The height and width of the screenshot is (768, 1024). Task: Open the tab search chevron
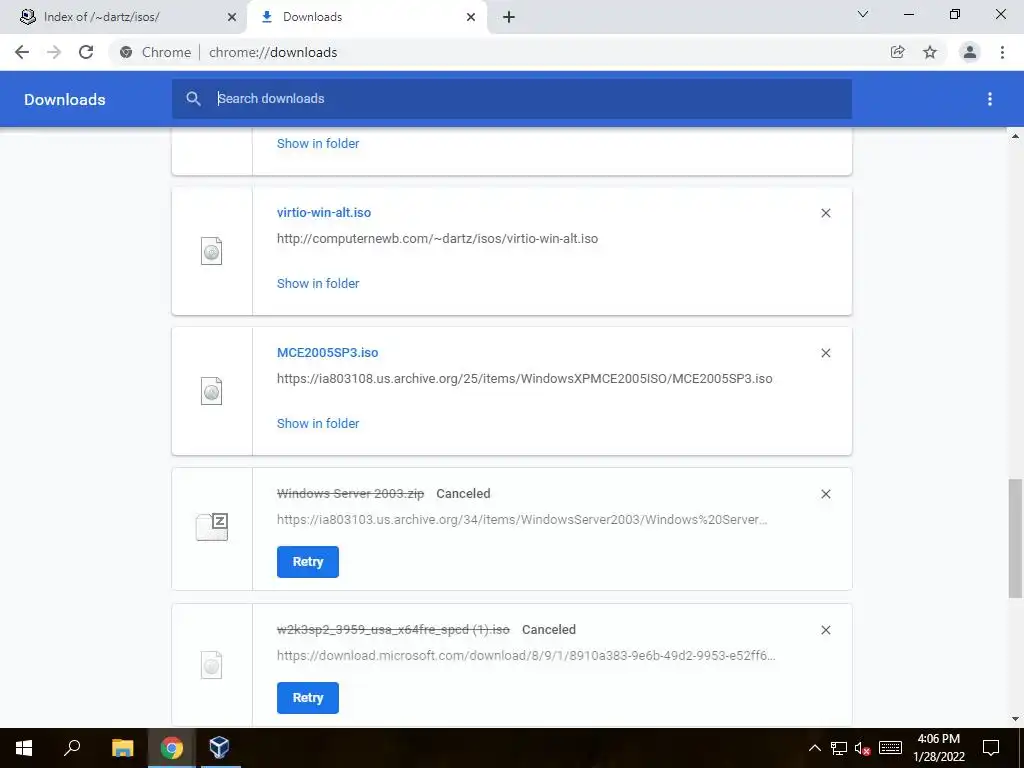863,14
